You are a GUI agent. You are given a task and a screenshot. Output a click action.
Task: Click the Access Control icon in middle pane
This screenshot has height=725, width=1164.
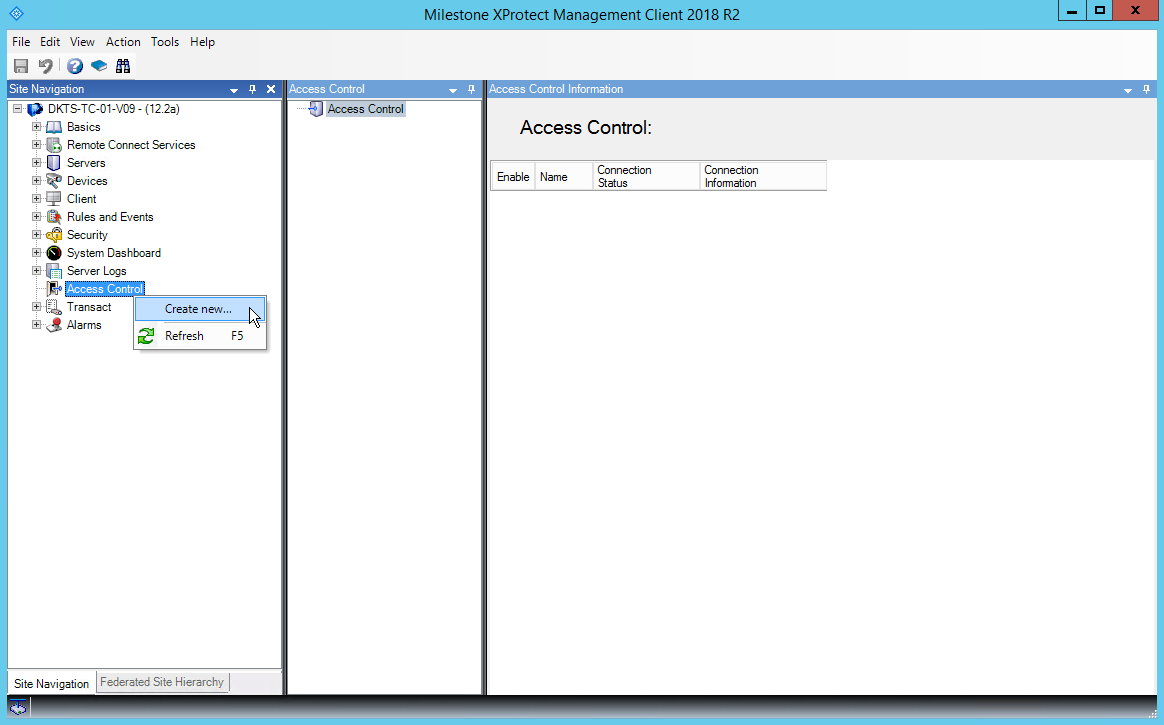316,109
